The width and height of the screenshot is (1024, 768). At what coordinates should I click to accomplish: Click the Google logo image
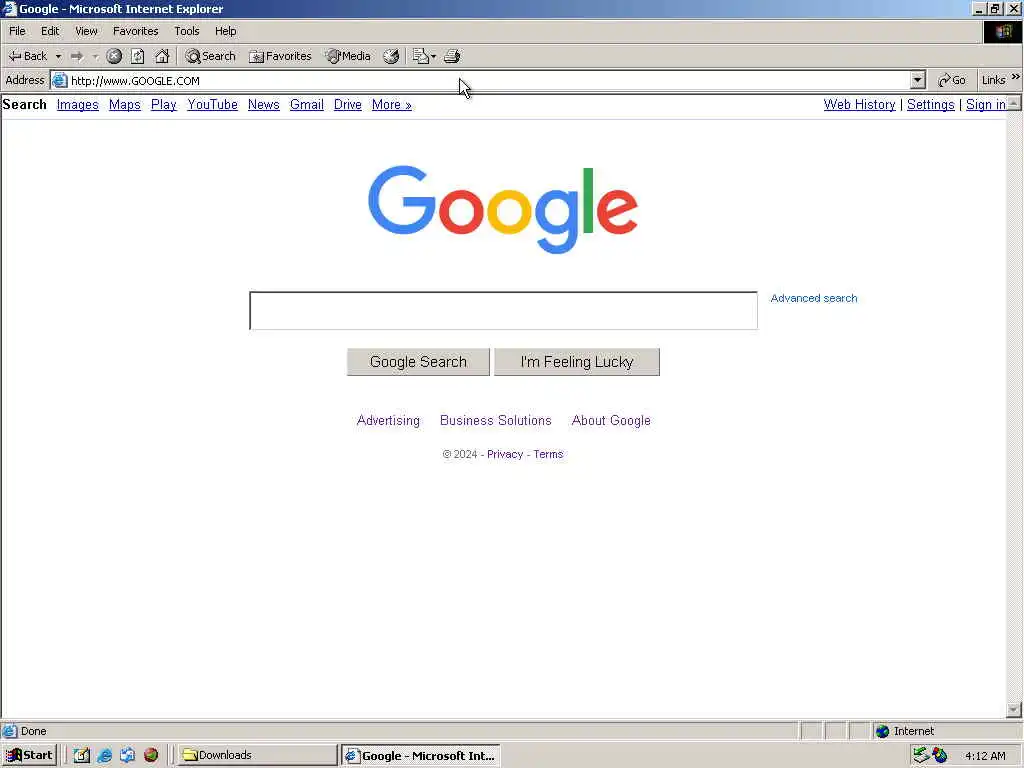[503, 209]
